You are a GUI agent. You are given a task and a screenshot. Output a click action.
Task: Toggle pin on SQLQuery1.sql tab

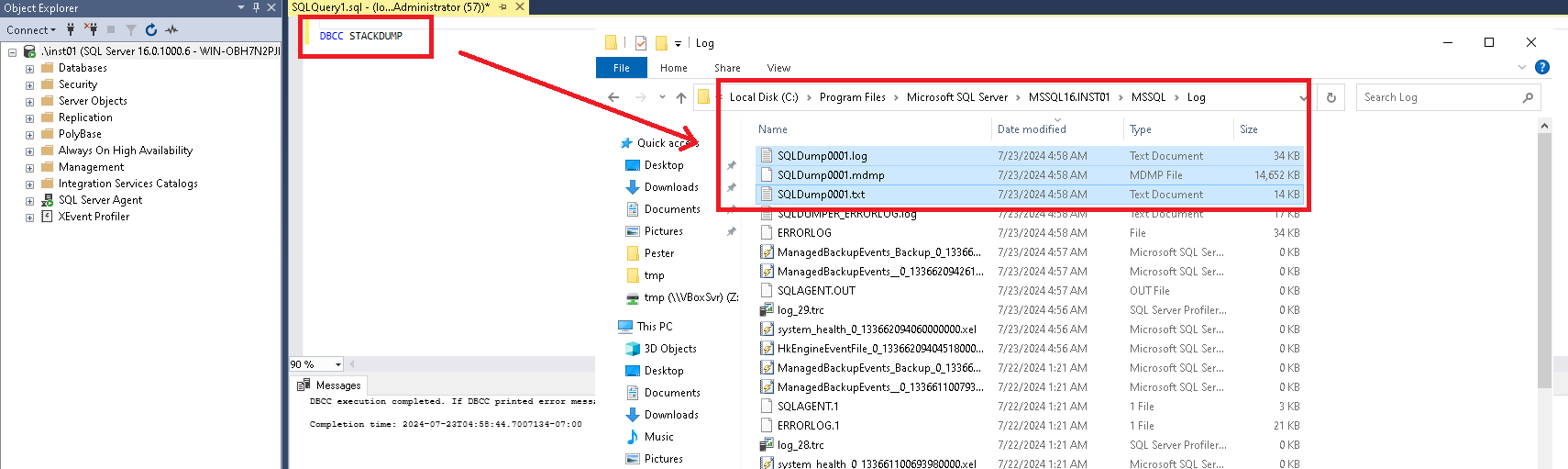point(502,7)
